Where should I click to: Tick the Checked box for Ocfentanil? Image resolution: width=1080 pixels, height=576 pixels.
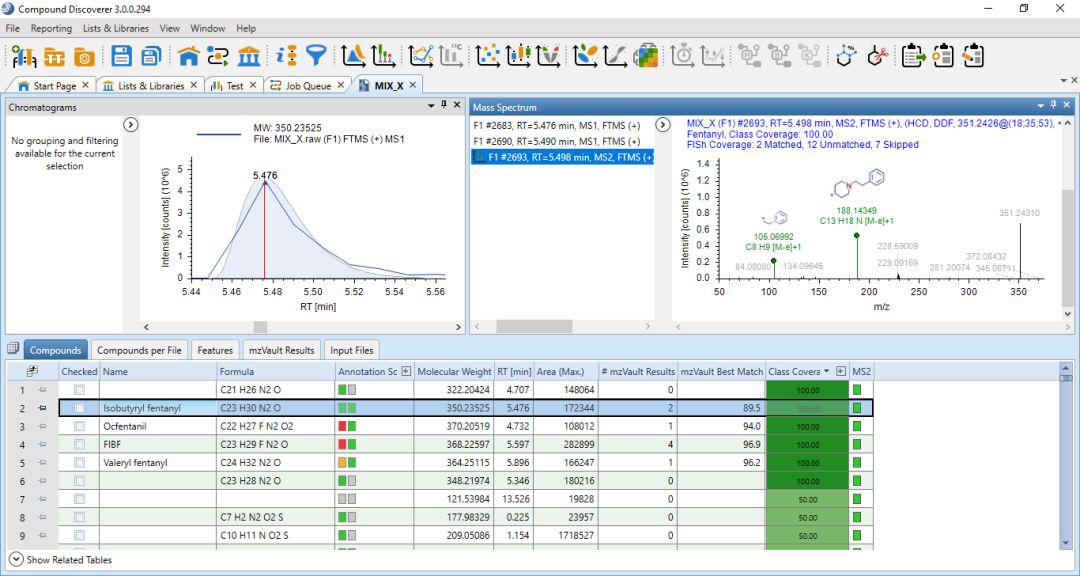coord(80,426)
